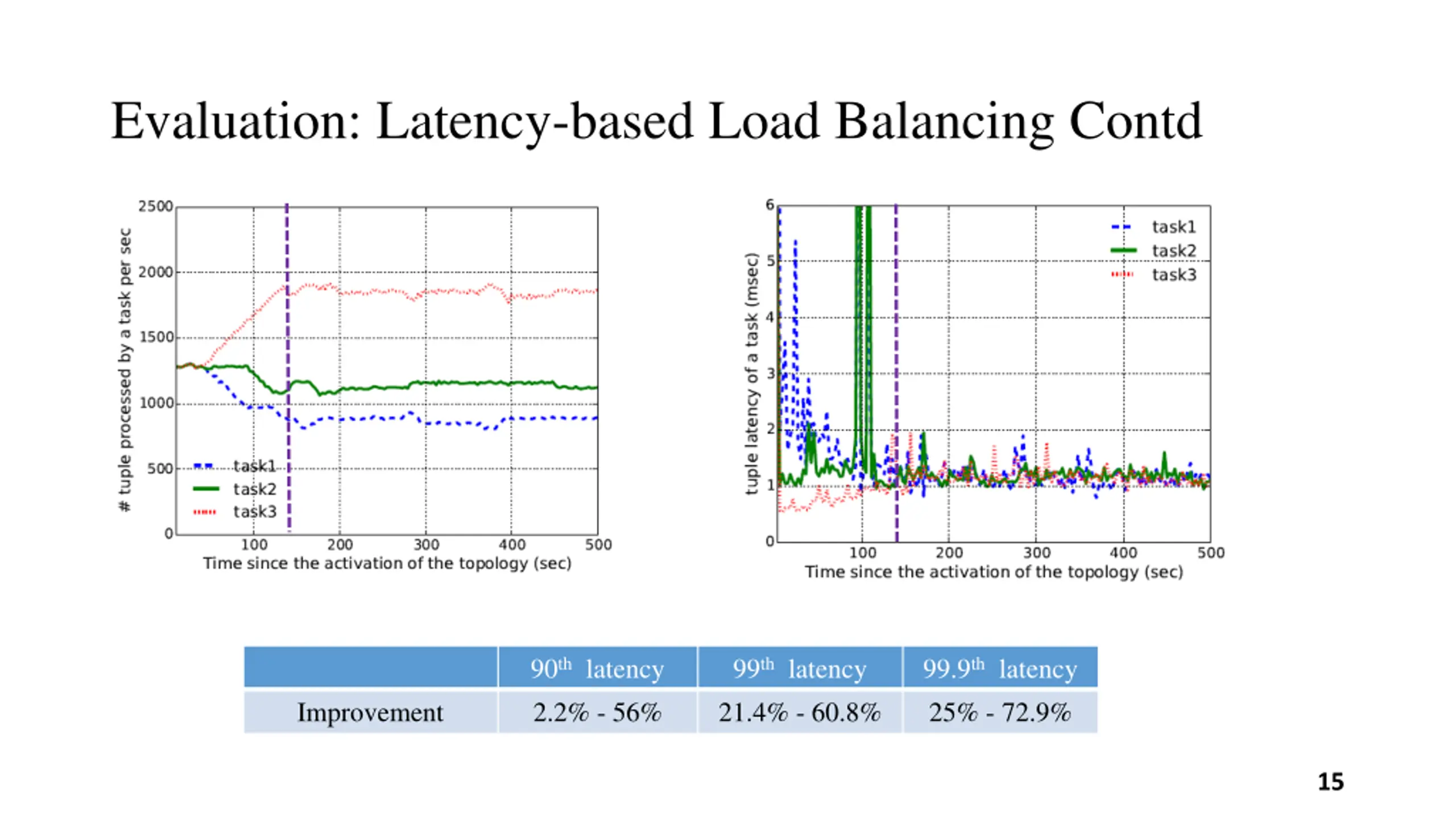Click the '2.2% - 56%' table cell
The height and width of the screenshot is (819, 1456).
(x=597, y=712)
